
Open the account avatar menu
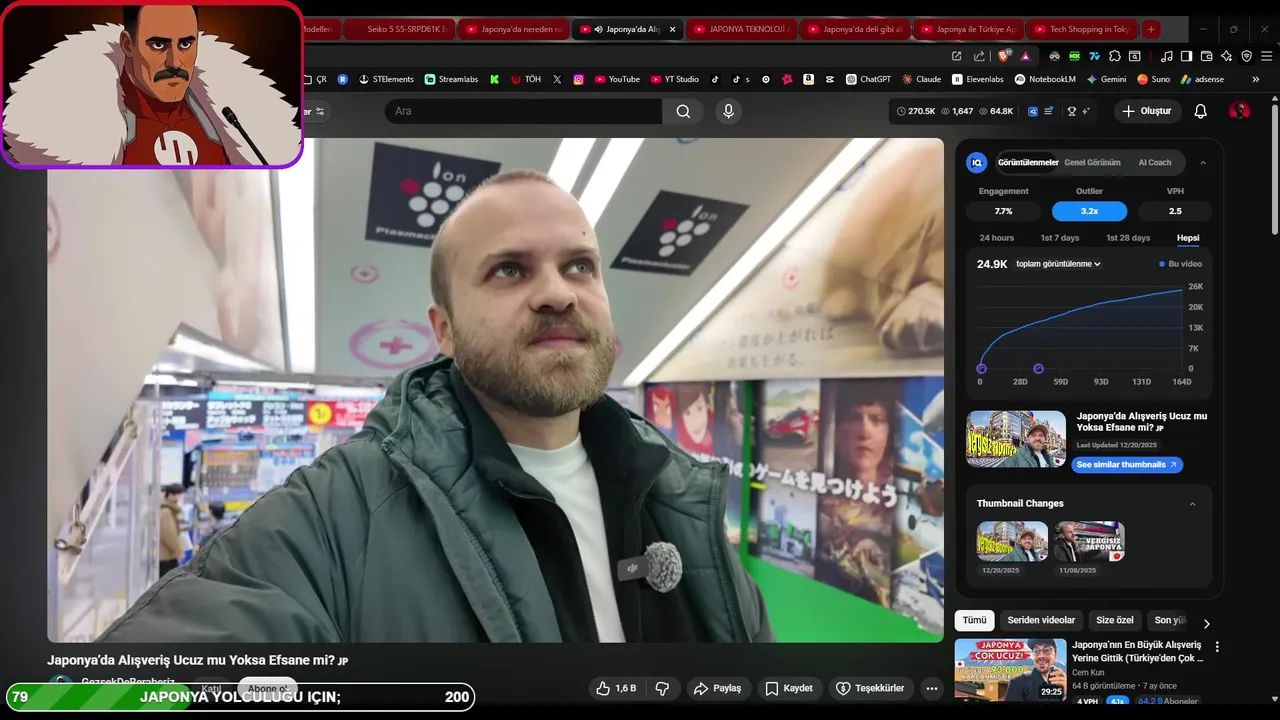tap(1239, 111)
